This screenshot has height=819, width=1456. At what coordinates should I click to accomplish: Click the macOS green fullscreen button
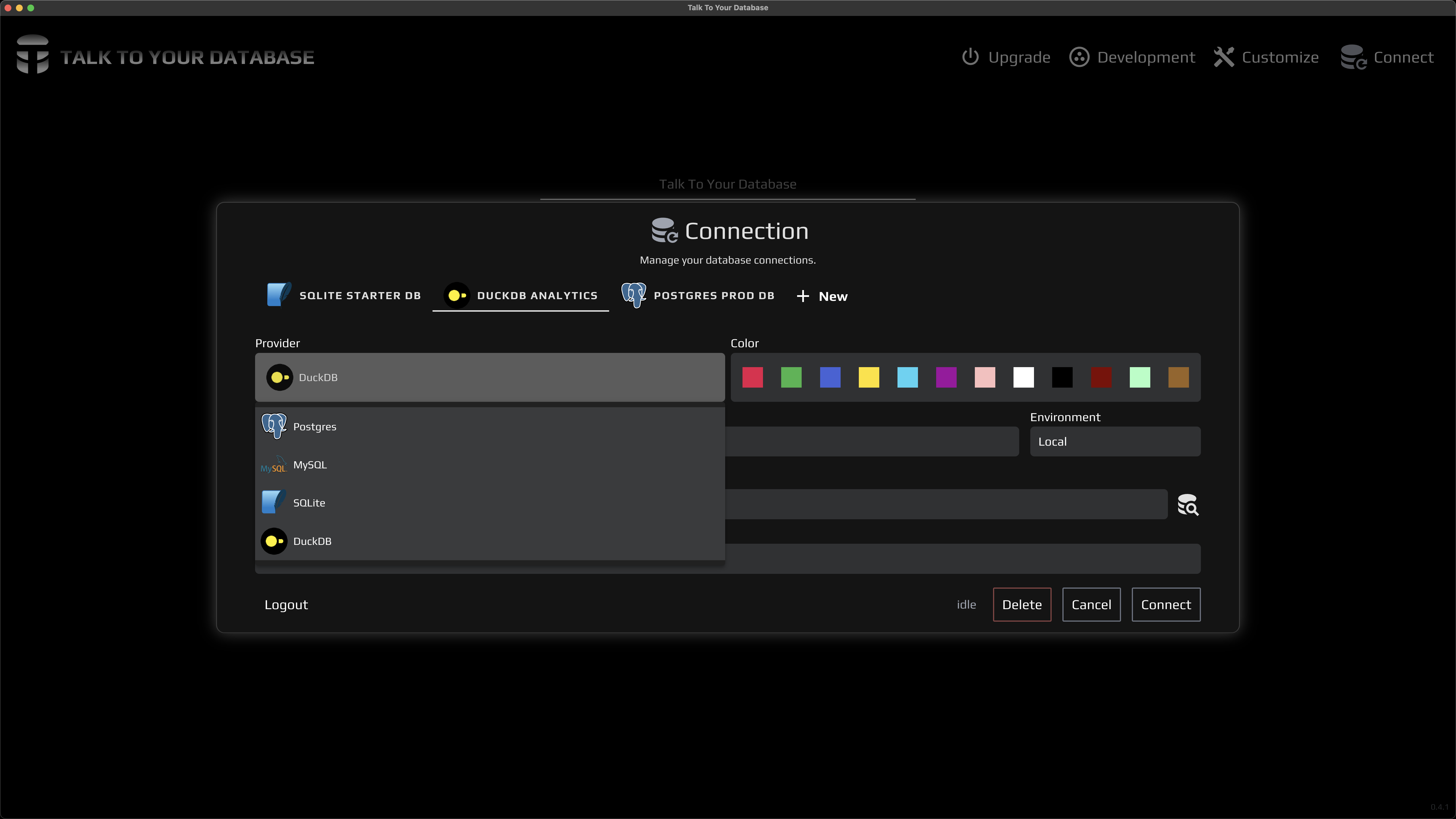pos(30,7)
